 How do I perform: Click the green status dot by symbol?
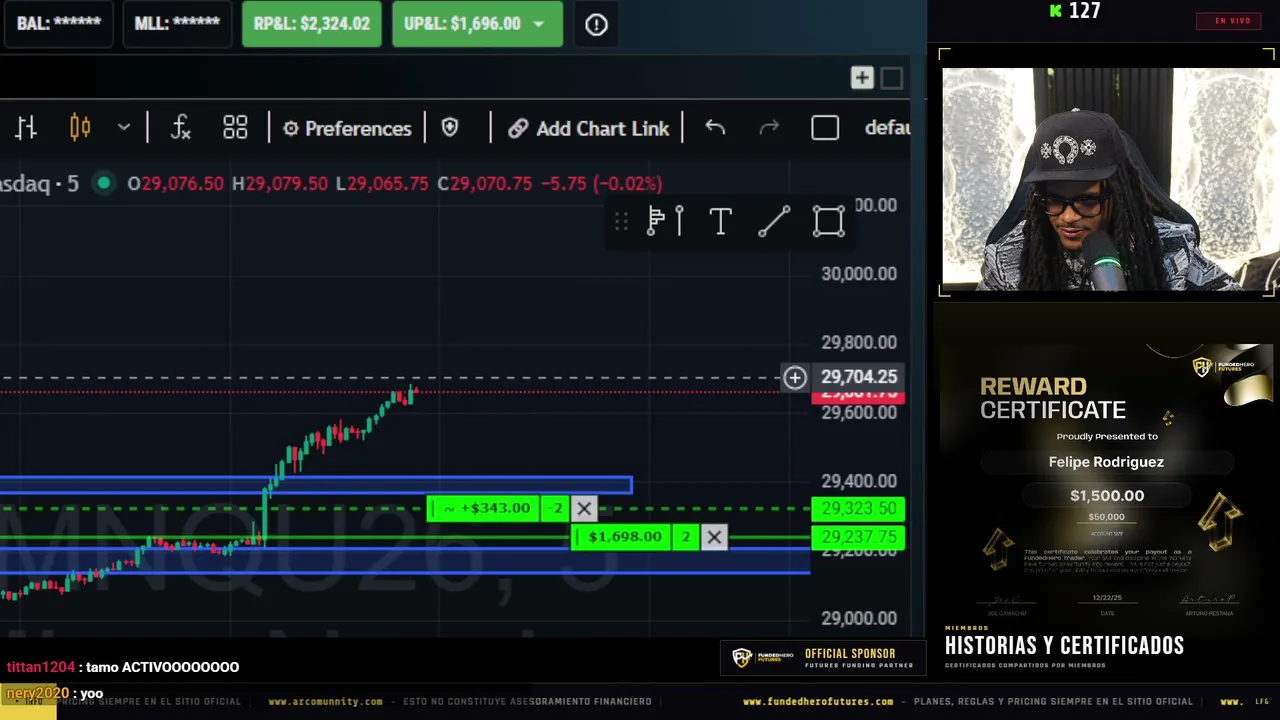click(x=103, y=183)
